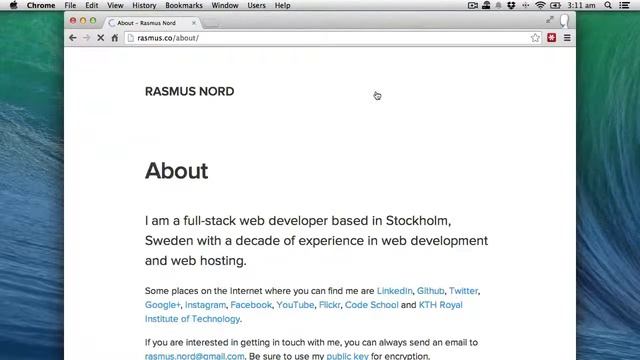The width and height of the screenshot is (640, 360).
Task: Toggle Chrome fullscreen arrows icon
Action: (550, 19)
